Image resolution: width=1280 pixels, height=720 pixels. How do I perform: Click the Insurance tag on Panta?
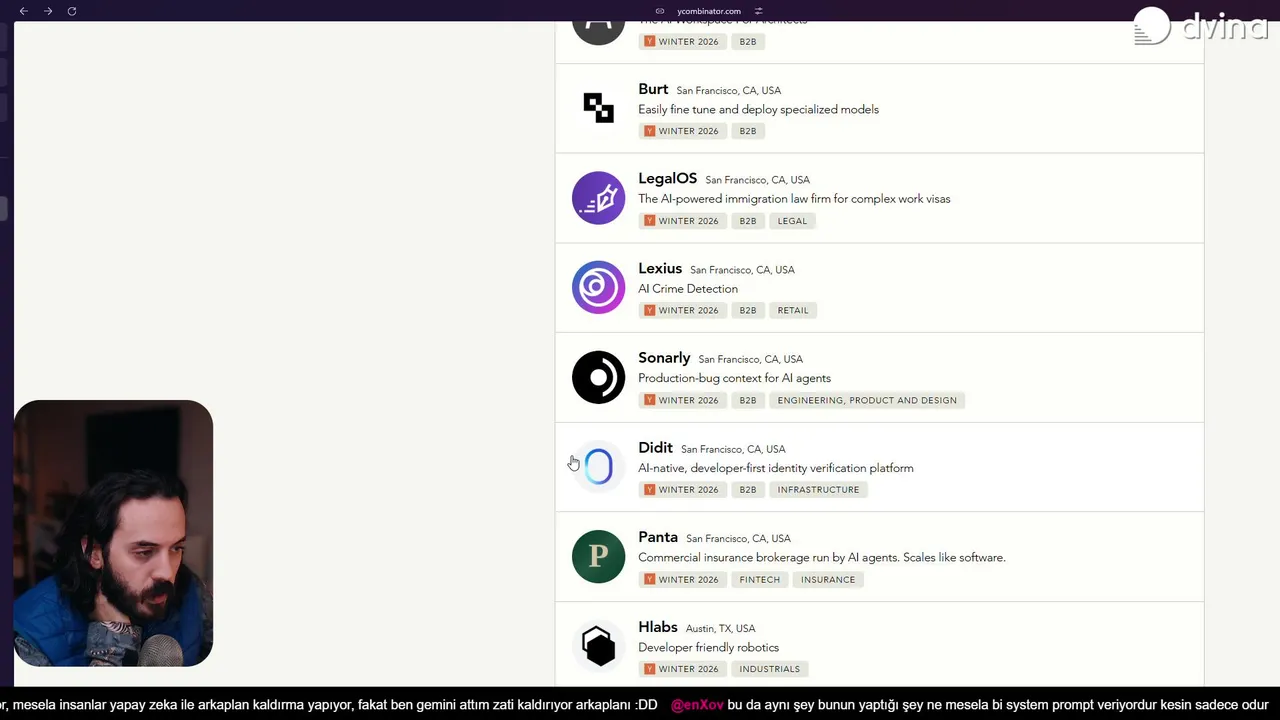(x=828, y=579)
